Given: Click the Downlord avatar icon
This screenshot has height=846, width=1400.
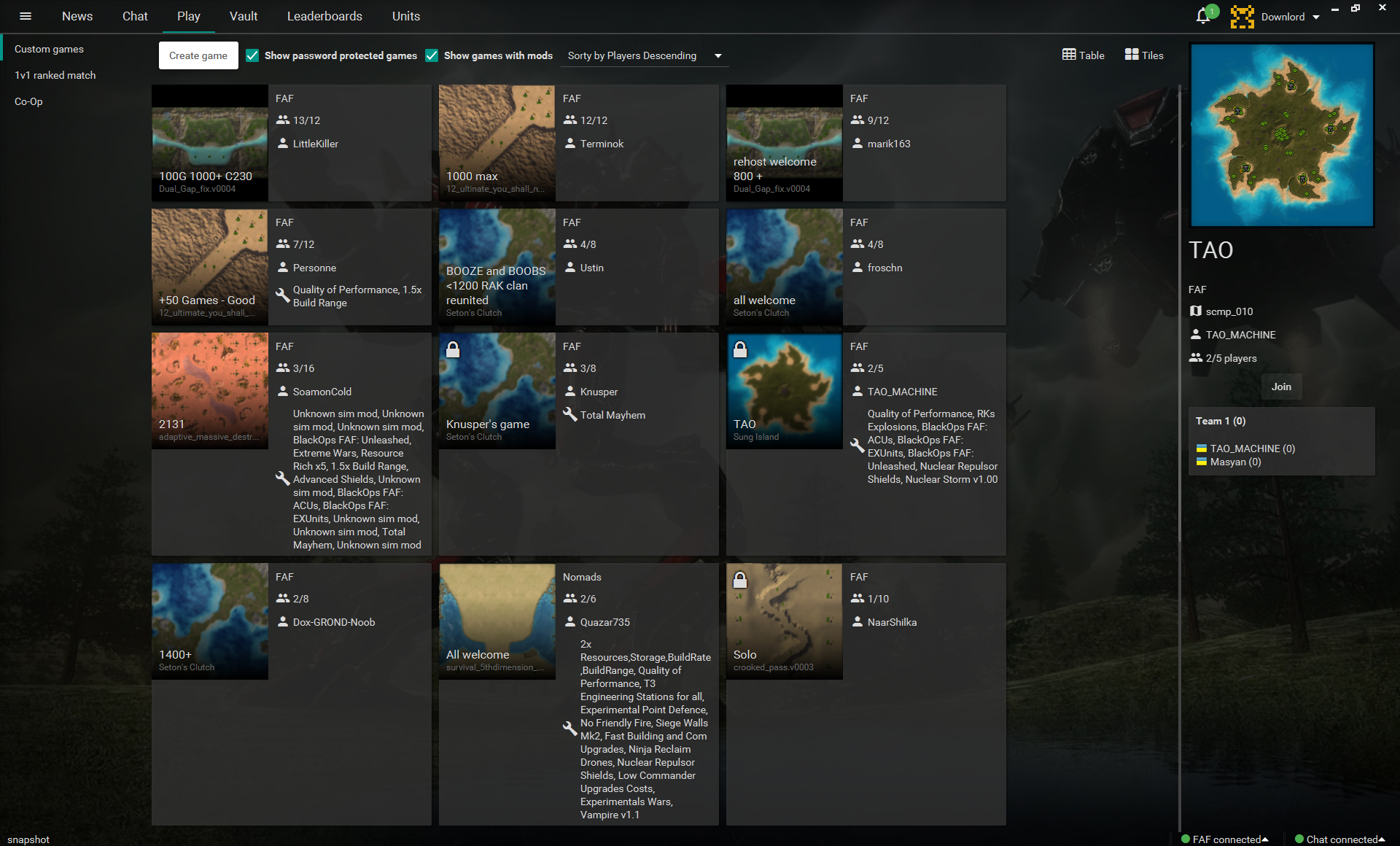Looking at the screenshot, I should [1242, 16].
